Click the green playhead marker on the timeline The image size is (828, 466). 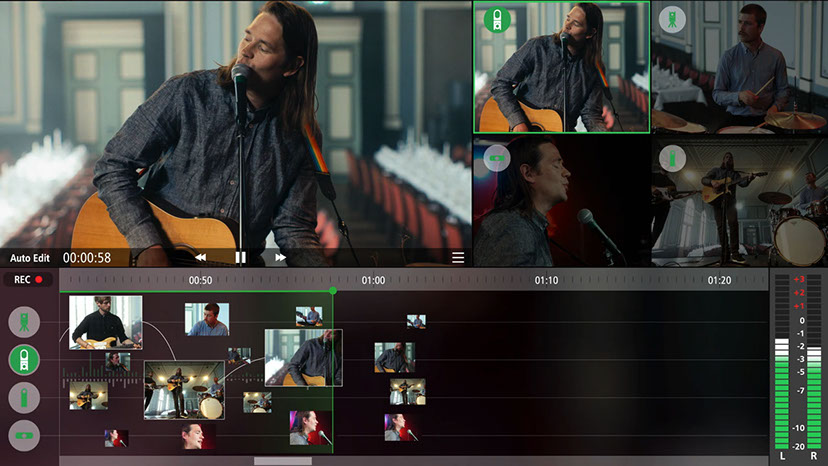(x=333, y=291)
